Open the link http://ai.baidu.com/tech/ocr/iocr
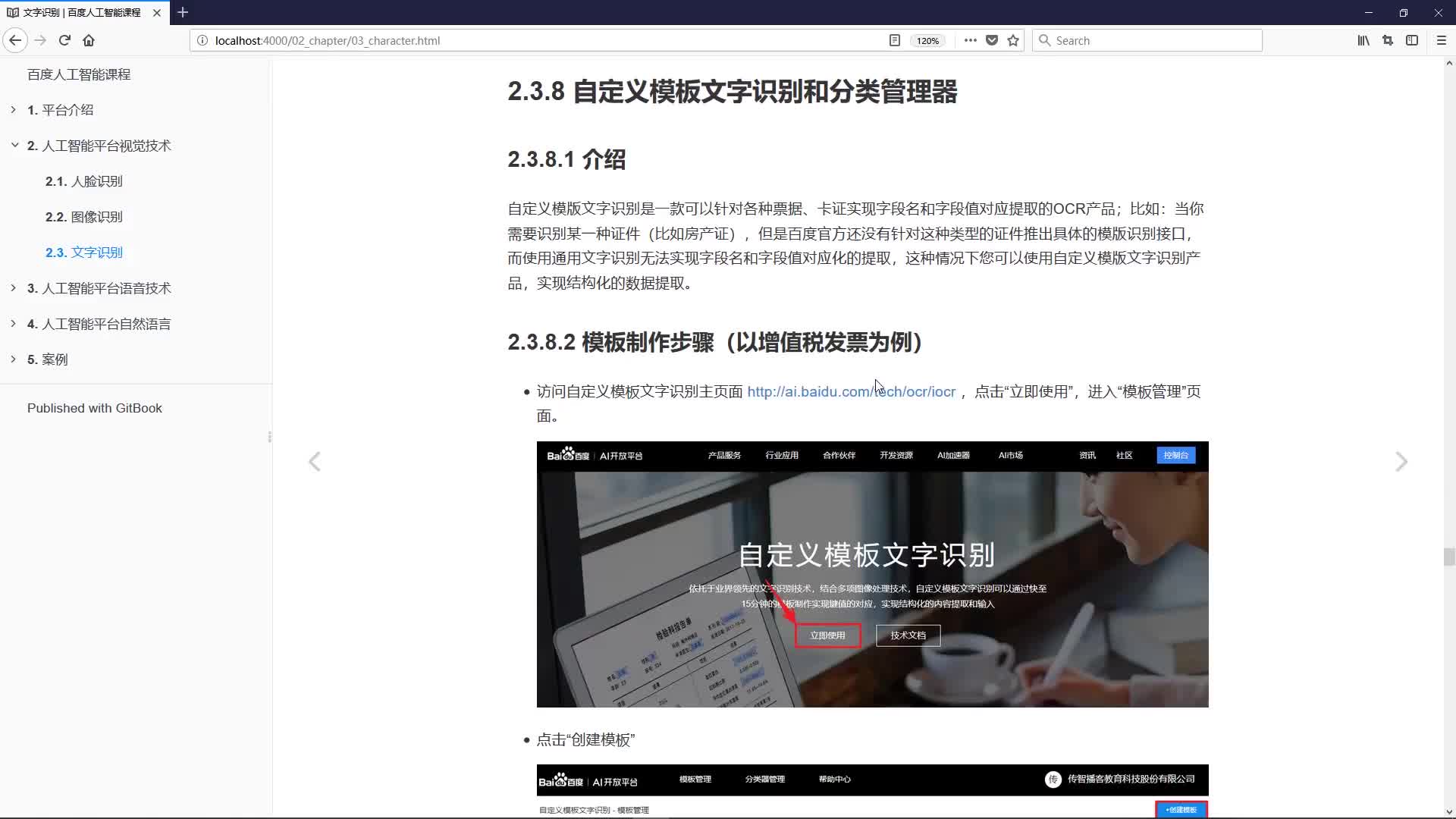 point(852,391)
